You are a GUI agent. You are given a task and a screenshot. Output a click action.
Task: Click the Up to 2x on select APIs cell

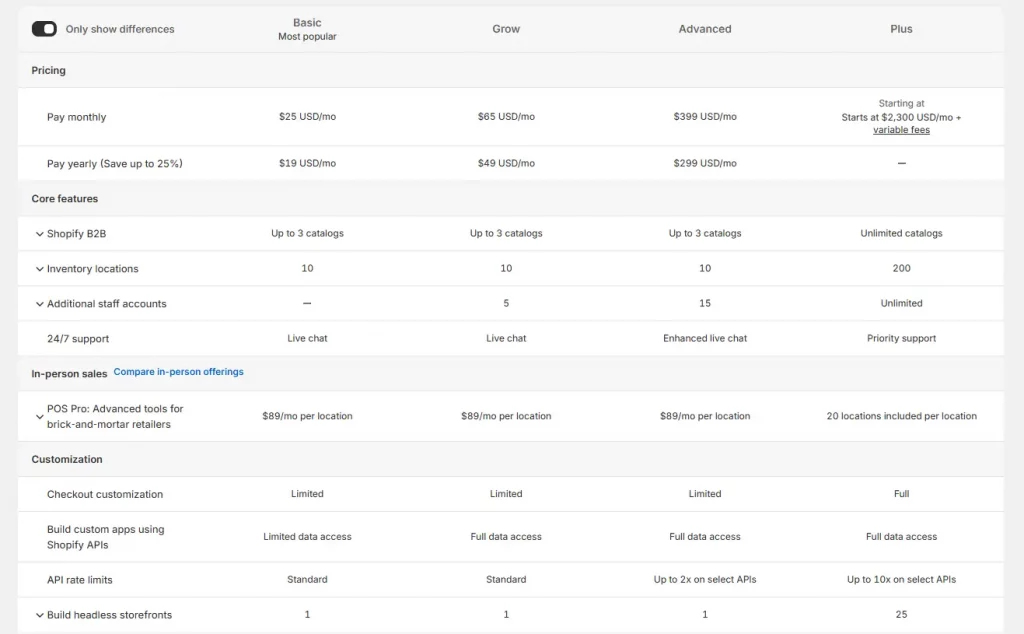point(705,579)
